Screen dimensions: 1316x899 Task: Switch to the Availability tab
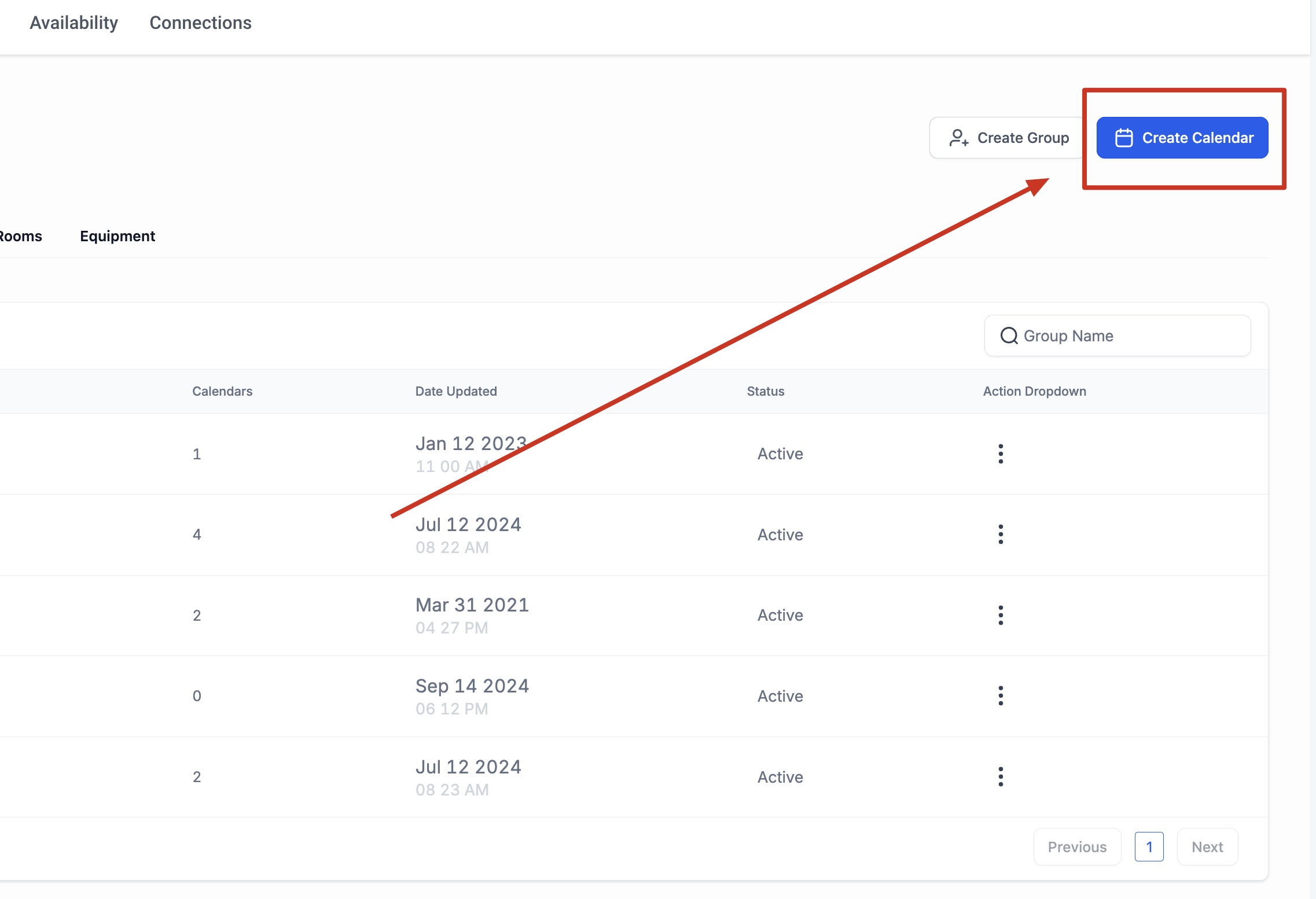pyautogui.click(x=73, y=23)
